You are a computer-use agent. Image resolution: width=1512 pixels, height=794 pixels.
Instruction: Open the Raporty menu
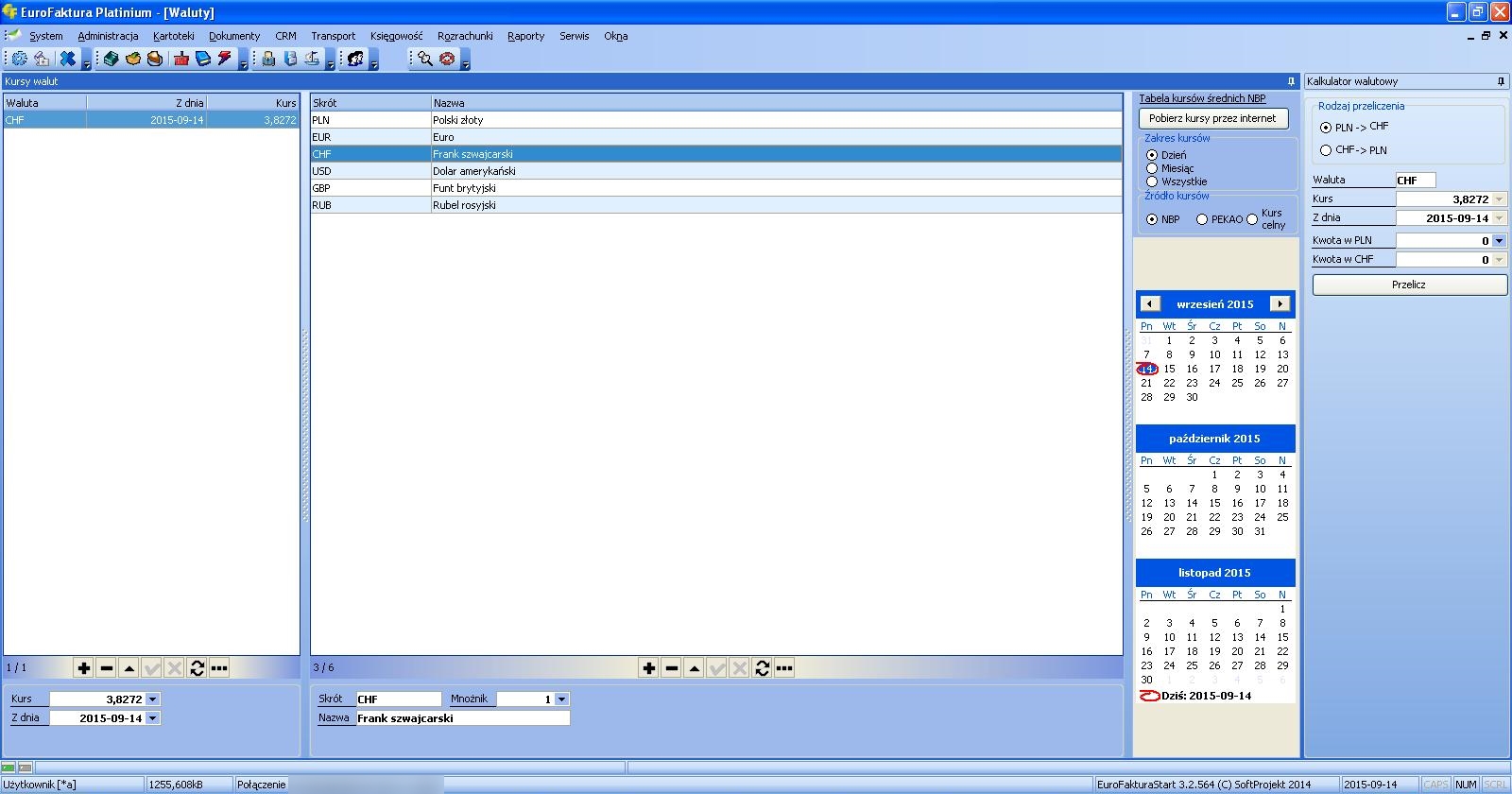pos(525,36)
